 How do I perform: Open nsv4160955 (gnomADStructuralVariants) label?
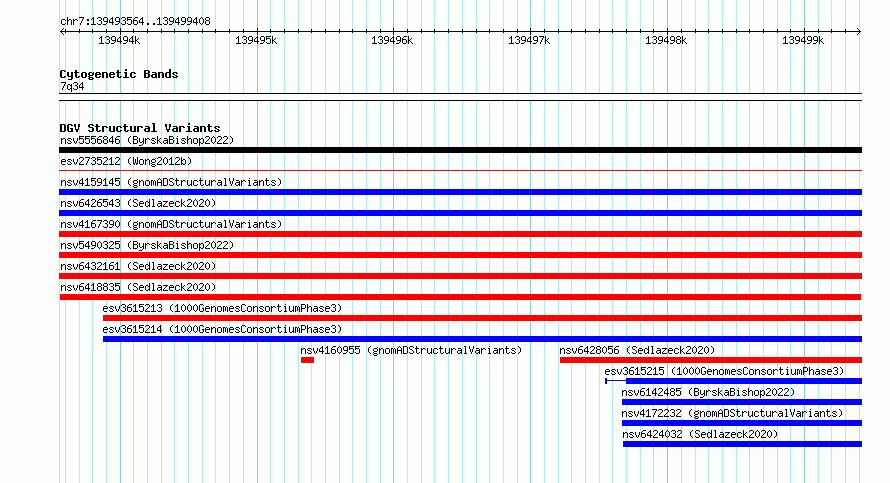click(x=411, y=350)
